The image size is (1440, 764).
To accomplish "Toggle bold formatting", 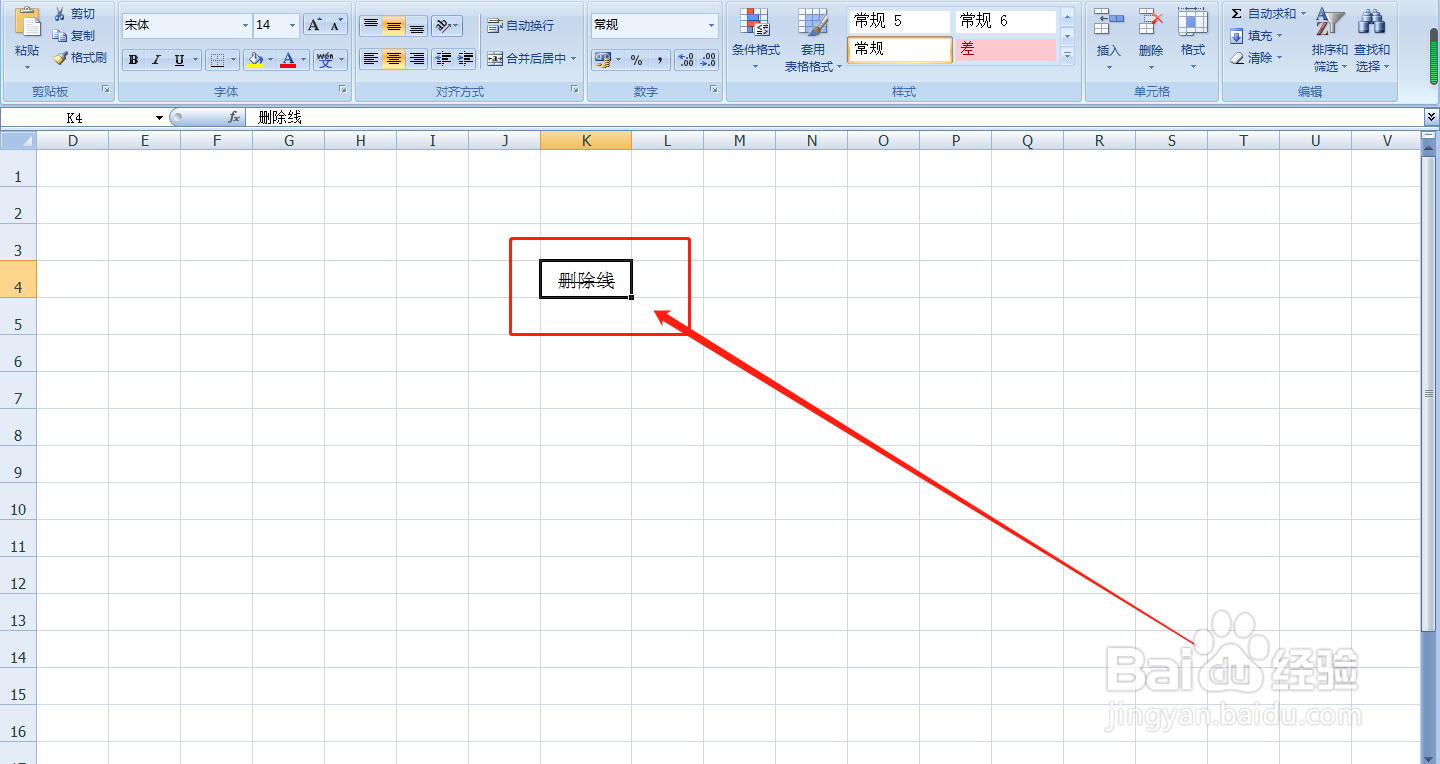I will coord(134,60).
